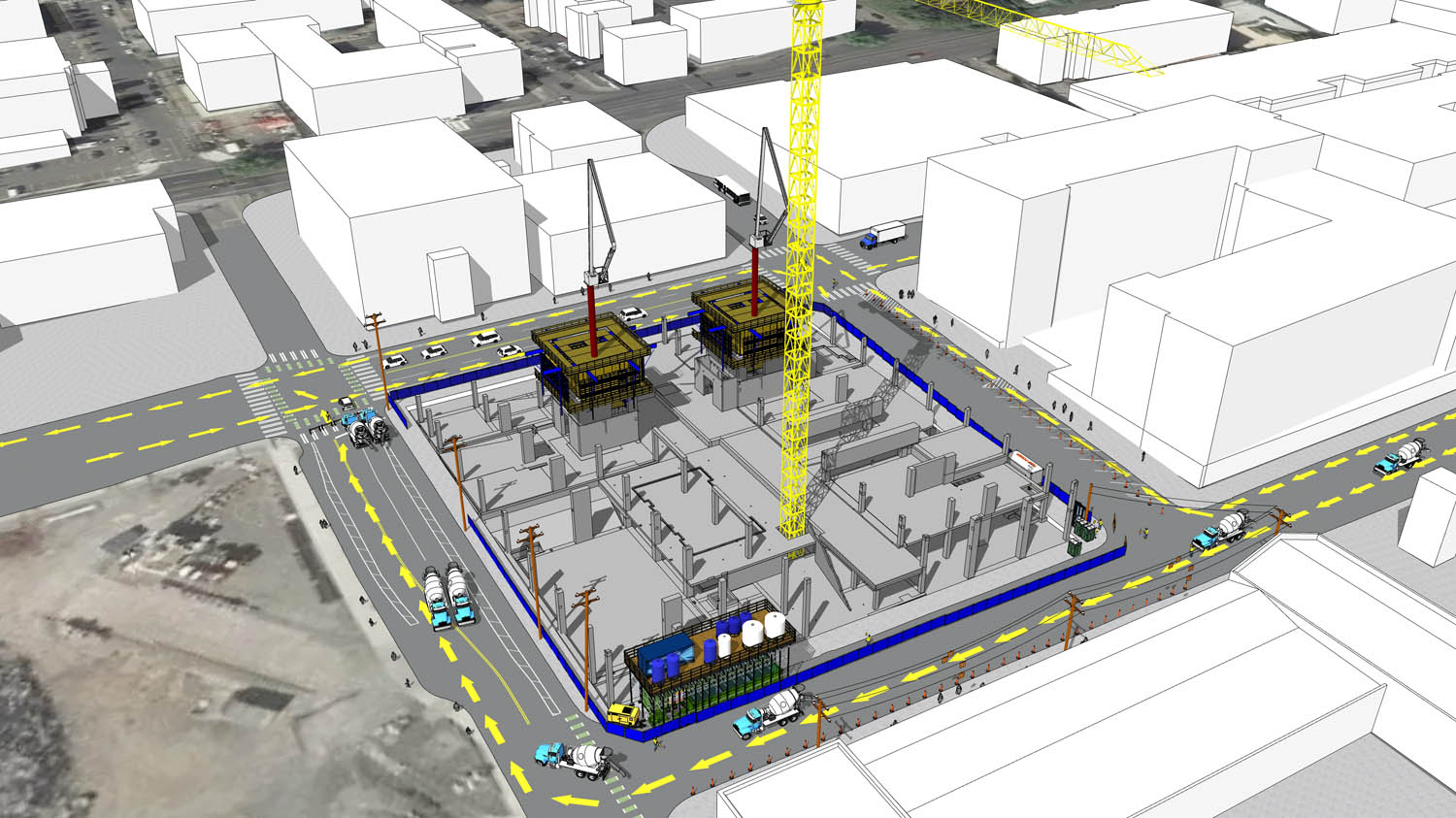Select the mixer truck turning at the bottom crosswalk
This screenshot has width=1456, height=818.
575,758
